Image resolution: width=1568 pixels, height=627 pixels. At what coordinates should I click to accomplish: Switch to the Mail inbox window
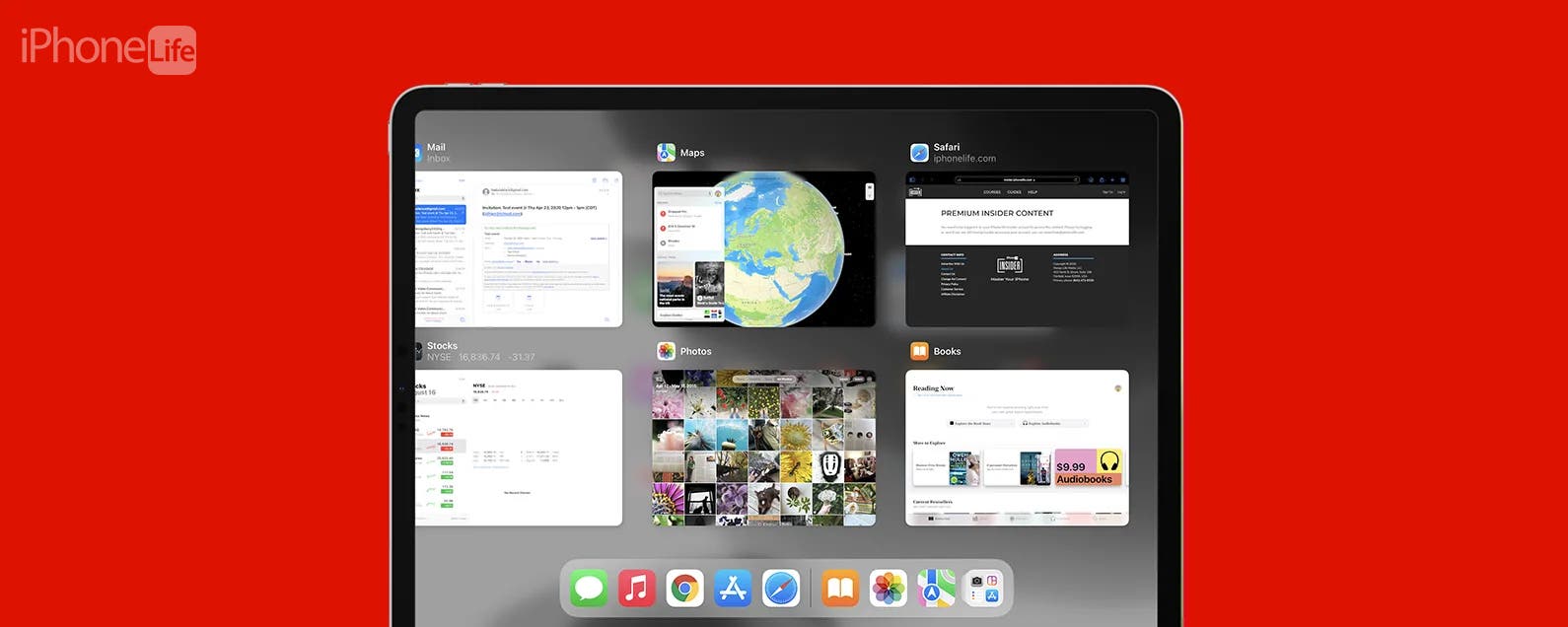click(519, 249)
